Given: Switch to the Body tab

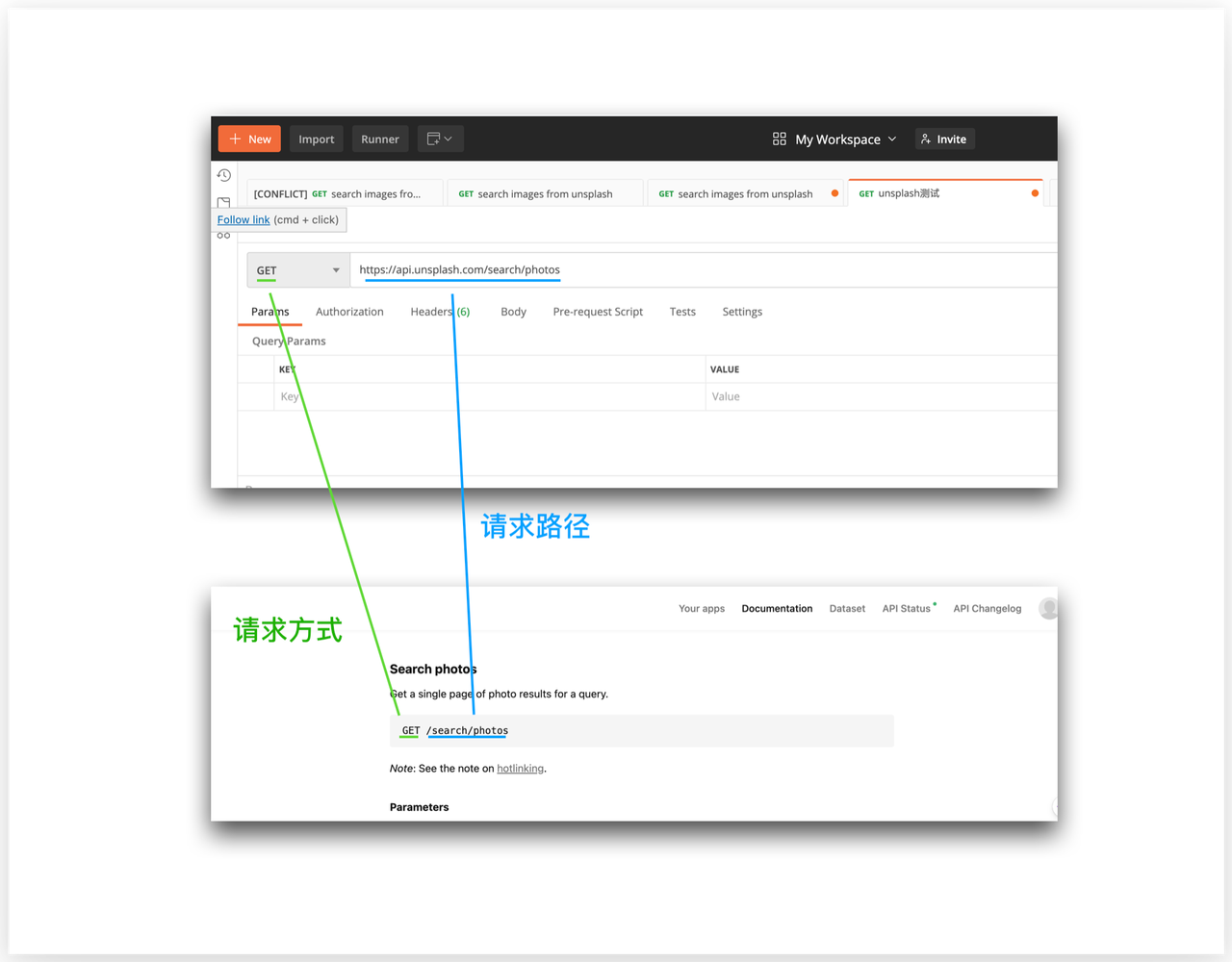Looking at the screenshot, I should [513, 312].
